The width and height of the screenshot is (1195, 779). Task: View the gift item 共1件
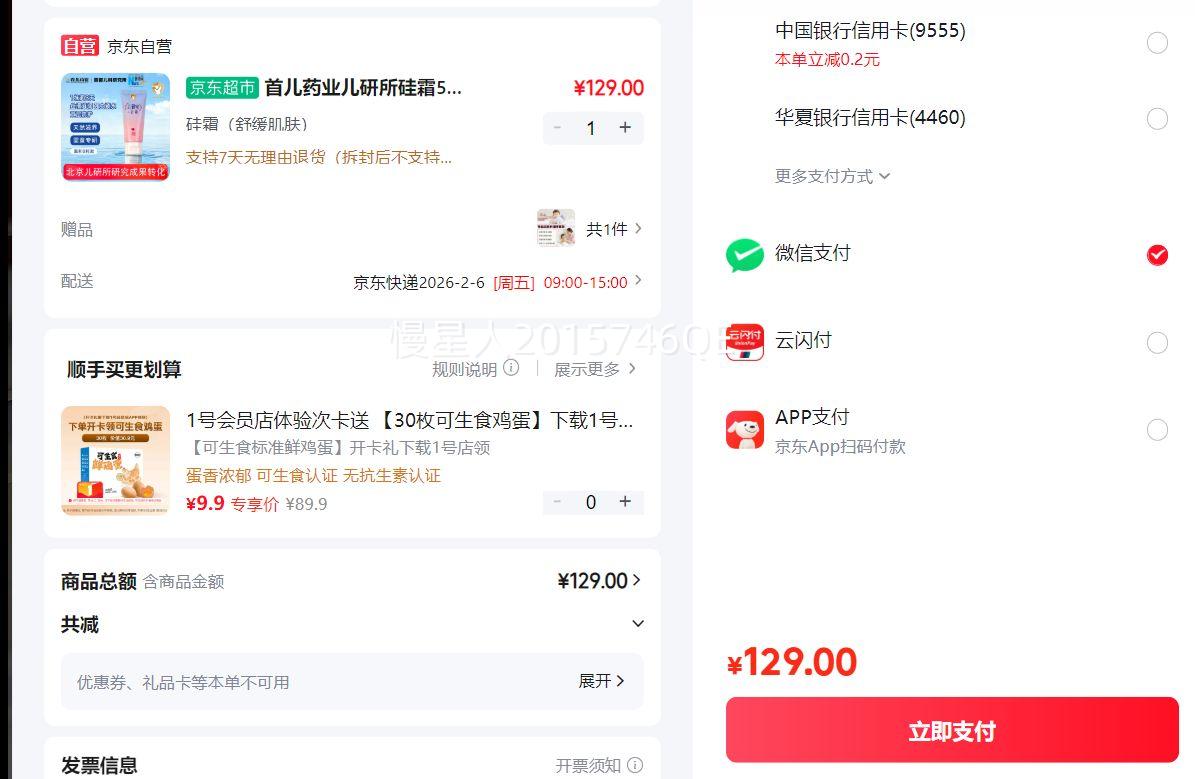click(613, 229)
